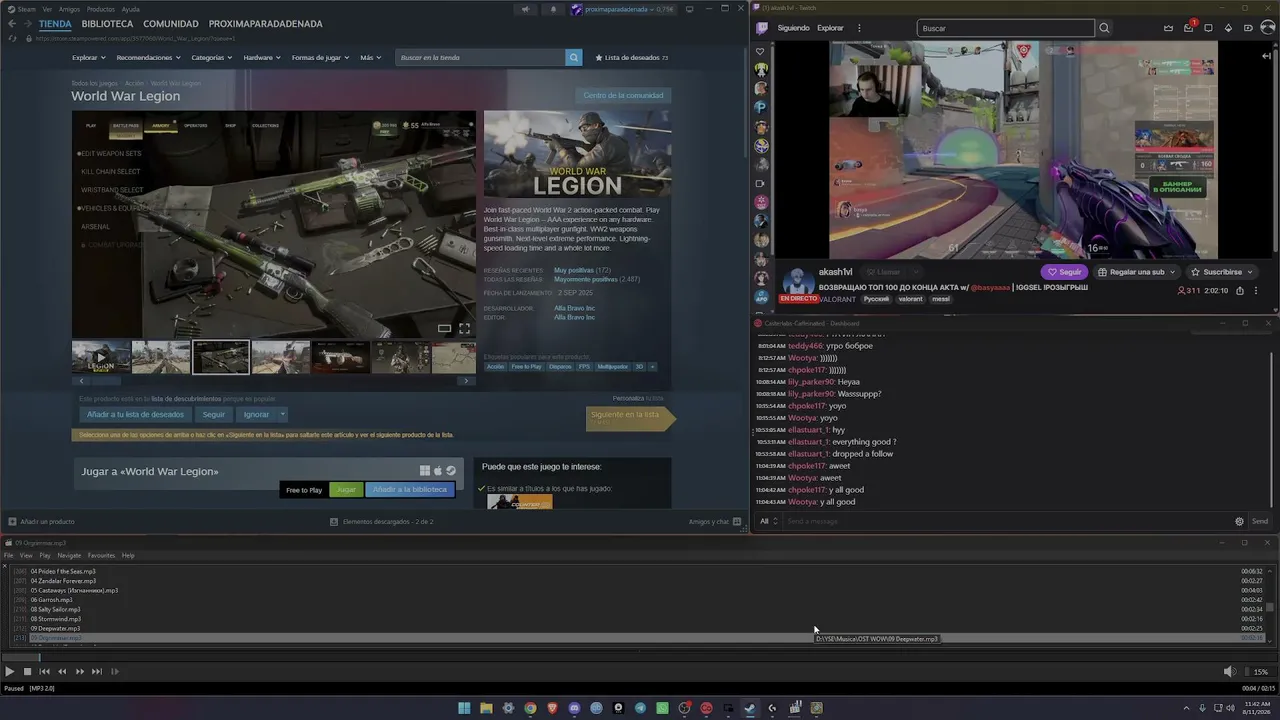Image resolution: width=1280 pixels, height=720 pixels.
Task: Collapse the Twitch chat panel arrow
Action: click(x=1267, y=56)
